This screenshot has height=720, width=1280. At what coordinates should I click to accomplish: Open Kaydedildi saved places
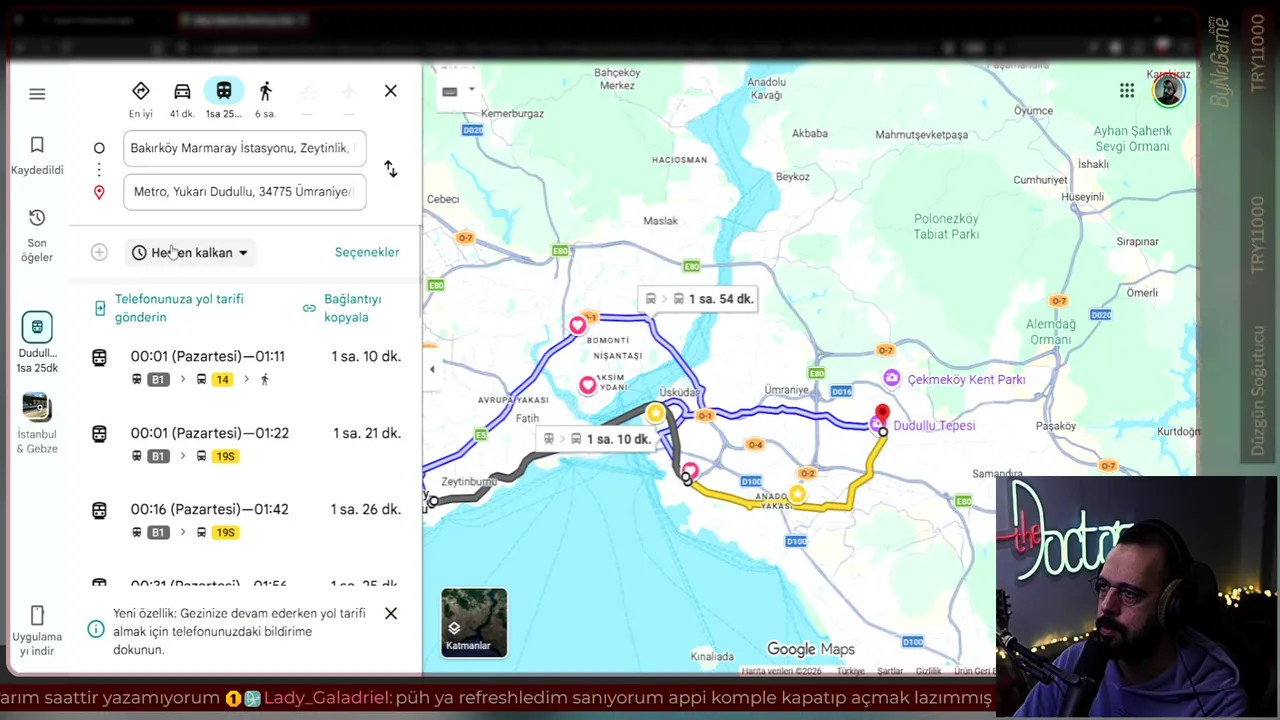click(x=37, y=156)
